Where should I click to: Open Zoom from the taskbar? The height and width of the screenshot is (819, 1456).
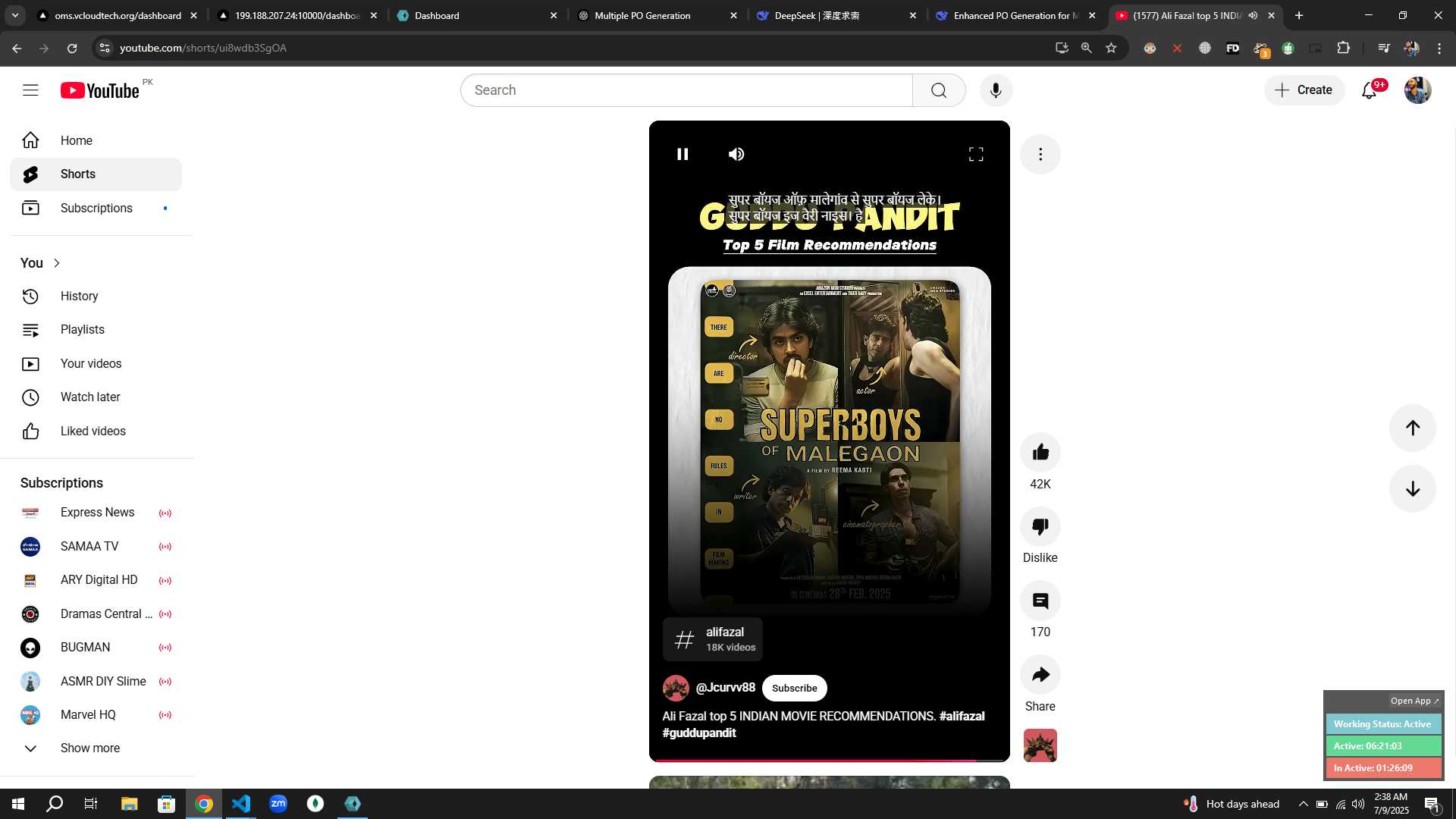[278, 804]
